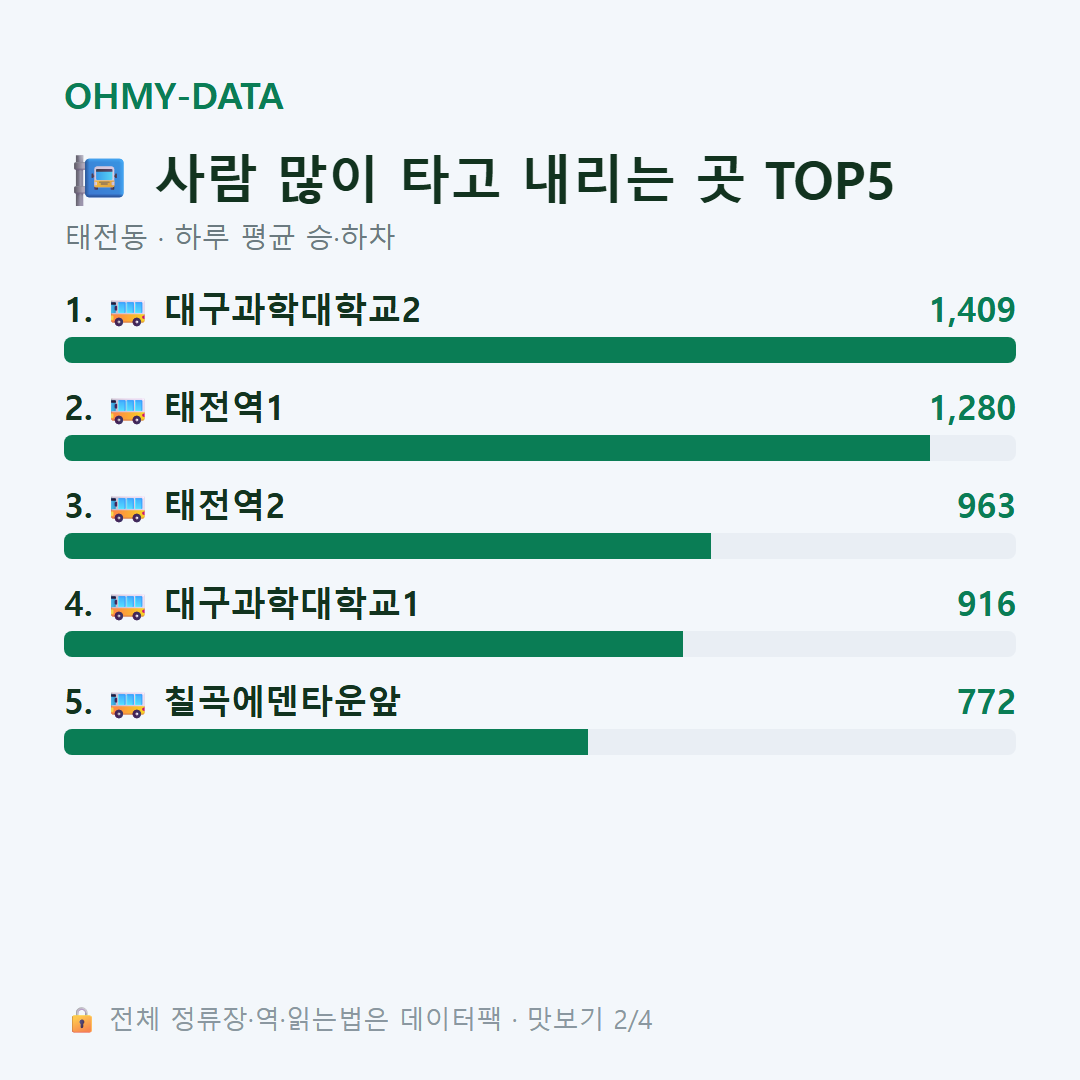Click the progress bar under 칠곡에덴타운앞
Screen dimensions: 1080x1080
pos(540,742)
